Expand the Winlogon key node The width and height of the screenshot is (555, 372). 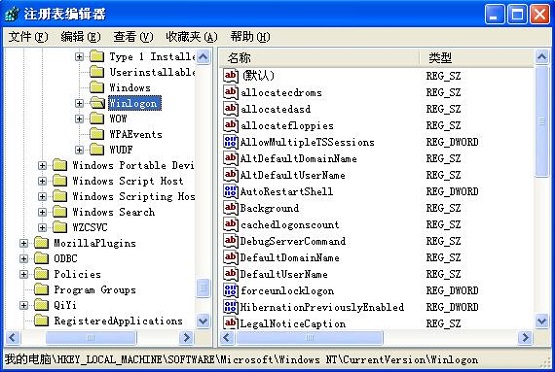point(79,103)
